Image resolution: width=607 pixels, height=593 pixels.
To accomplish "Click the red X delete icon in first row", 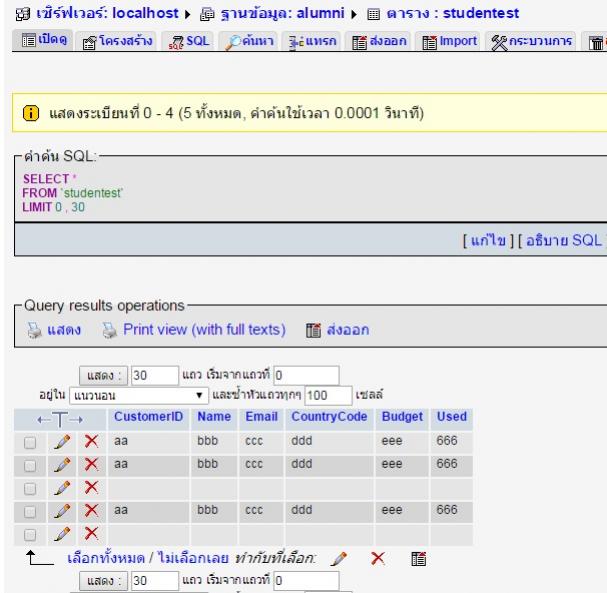I will [93, 438].
